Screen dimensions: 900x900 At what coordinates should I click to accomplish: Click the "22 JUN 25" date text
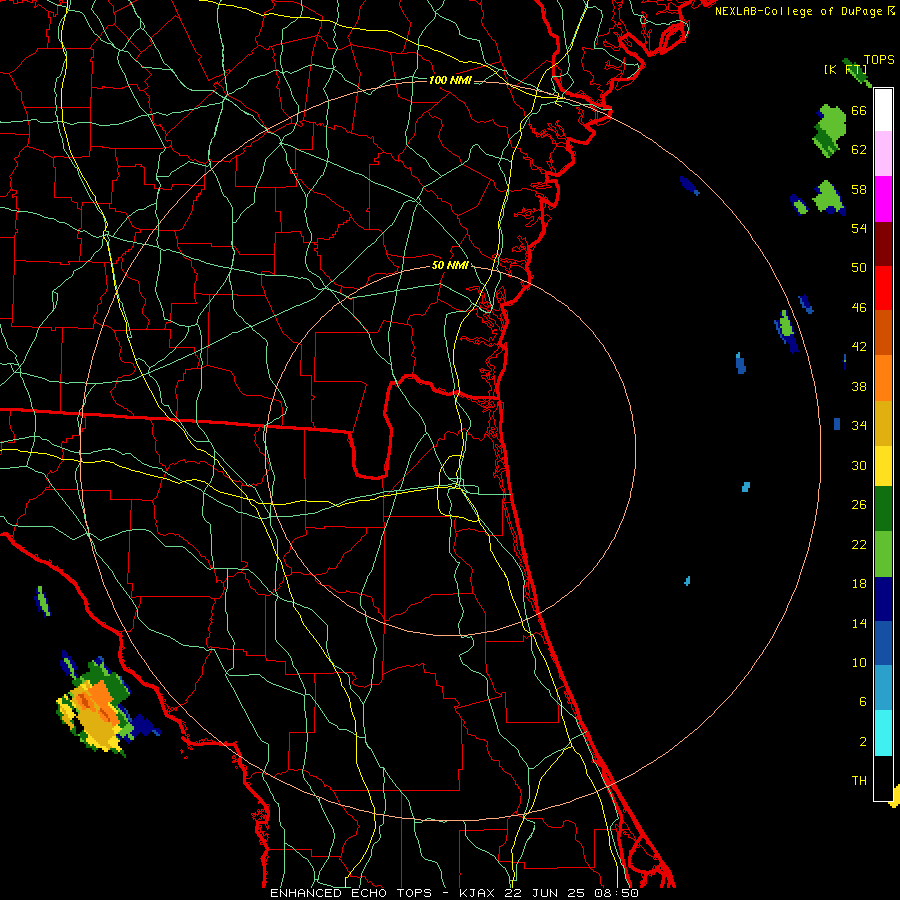[544, 893]
